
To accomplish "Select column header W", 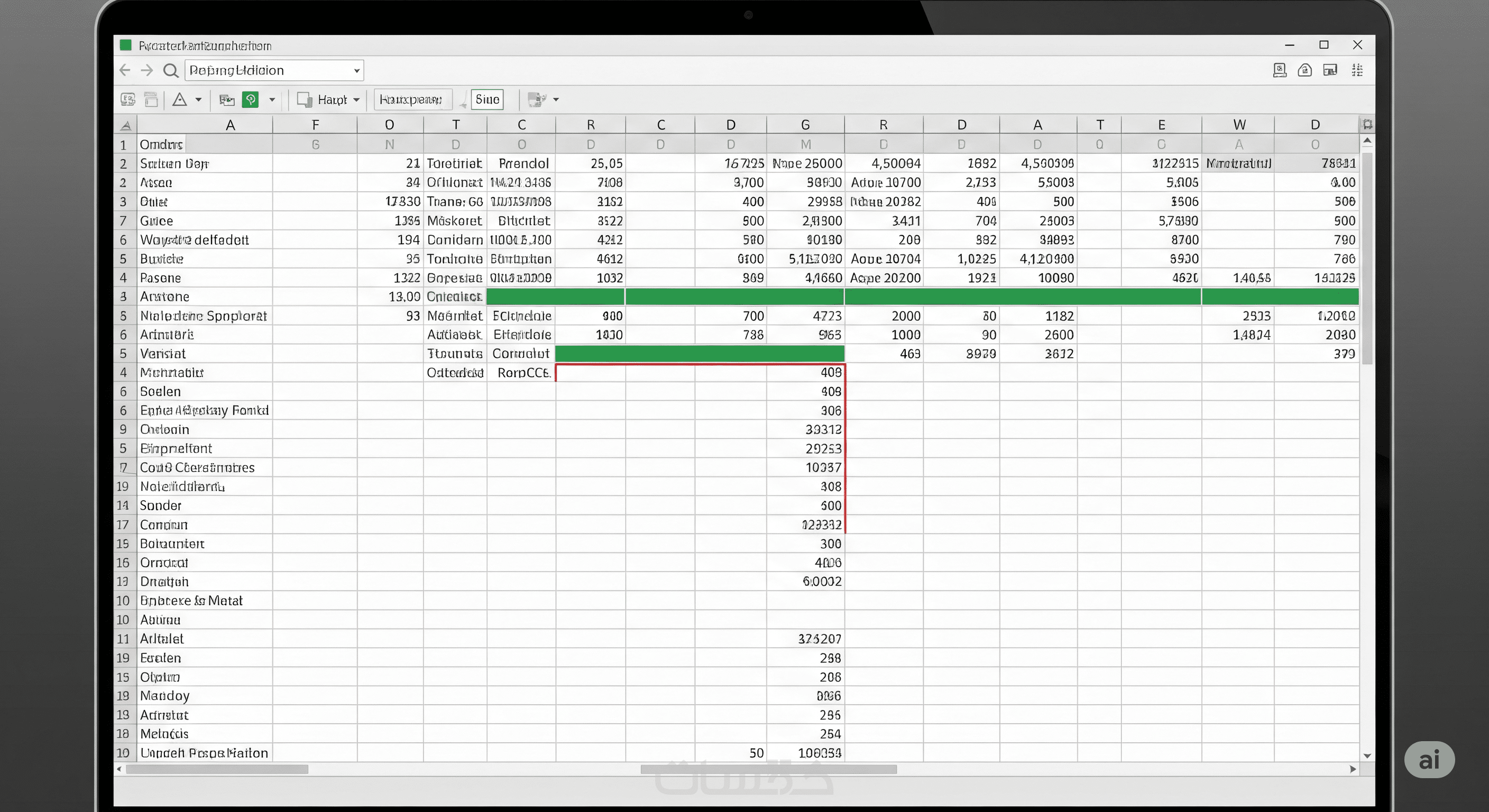I will point(1239,125).
